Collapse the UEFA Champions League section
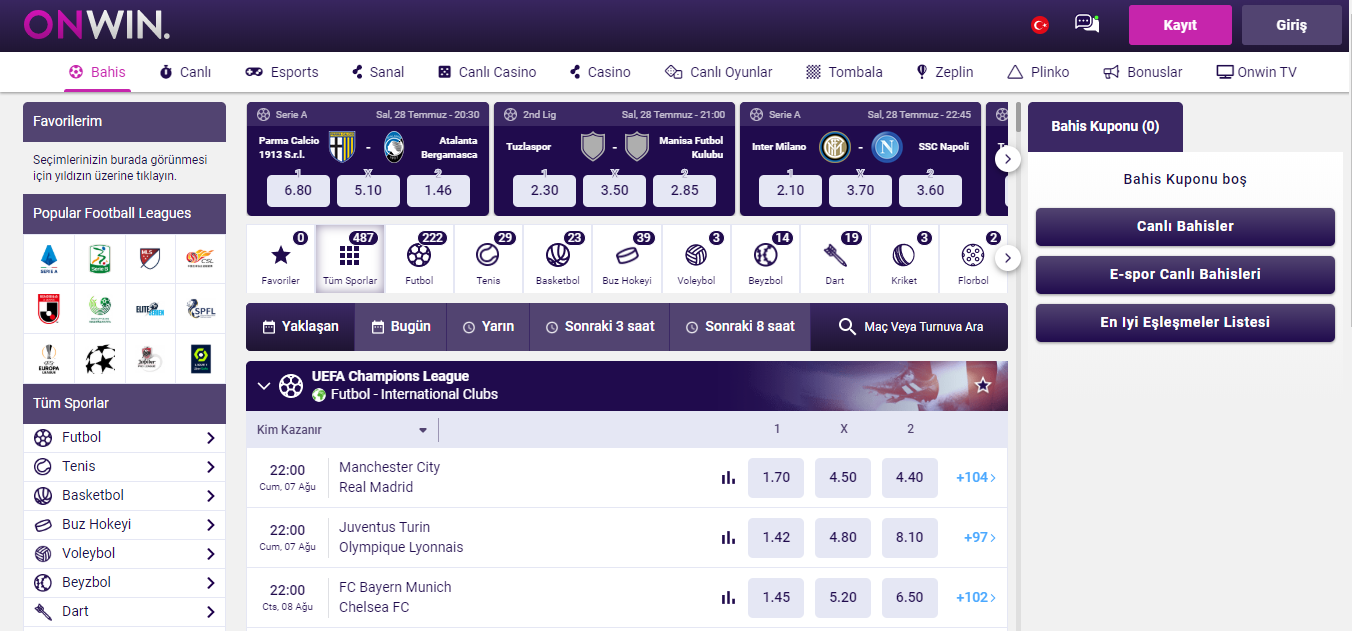This screenshot has width=1352, height=631. tap(264, 385)
